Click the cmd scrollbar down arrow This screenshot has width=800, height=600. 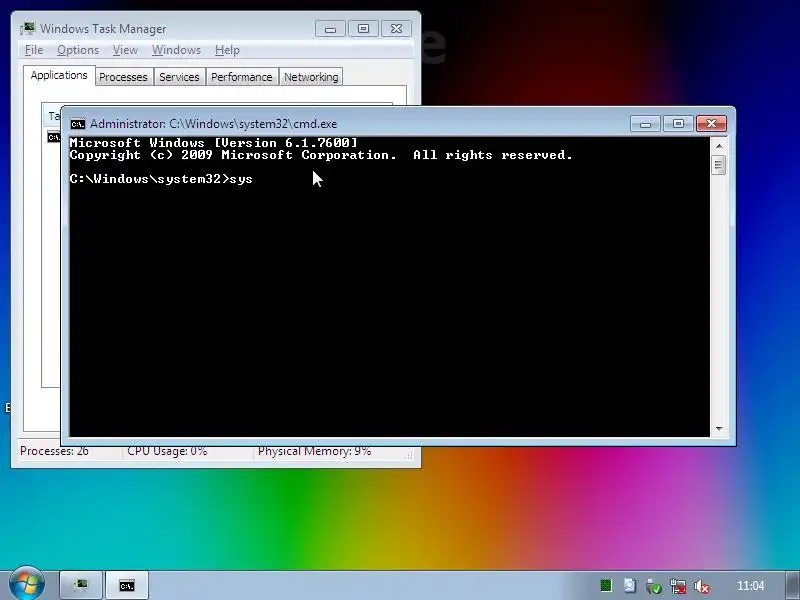point(719,429)
